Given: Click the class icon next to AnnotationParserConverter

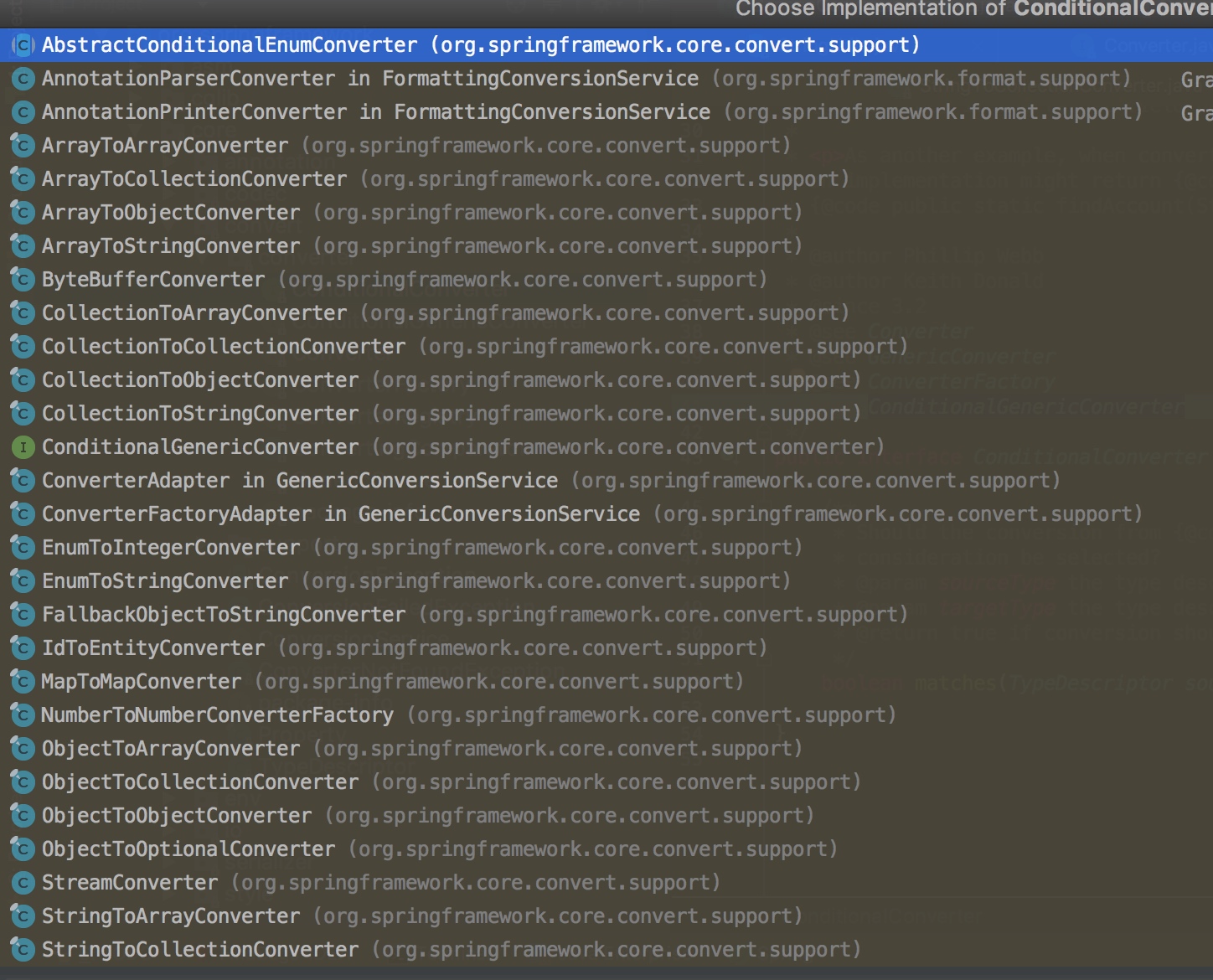Looking at the screenshot, I should pos(23,79).
